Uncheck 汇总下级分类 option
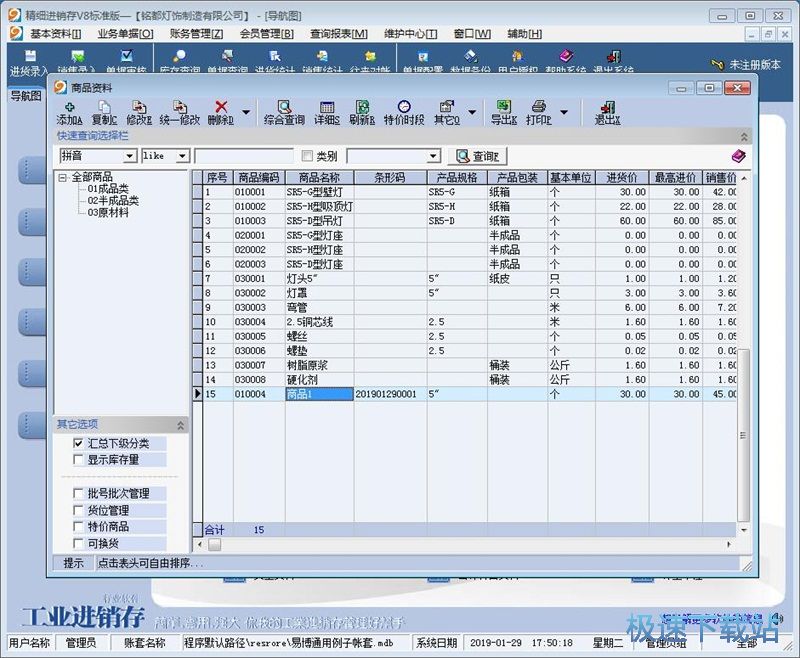This screenshot has width=800, height=658. click(x=78, y=443)
